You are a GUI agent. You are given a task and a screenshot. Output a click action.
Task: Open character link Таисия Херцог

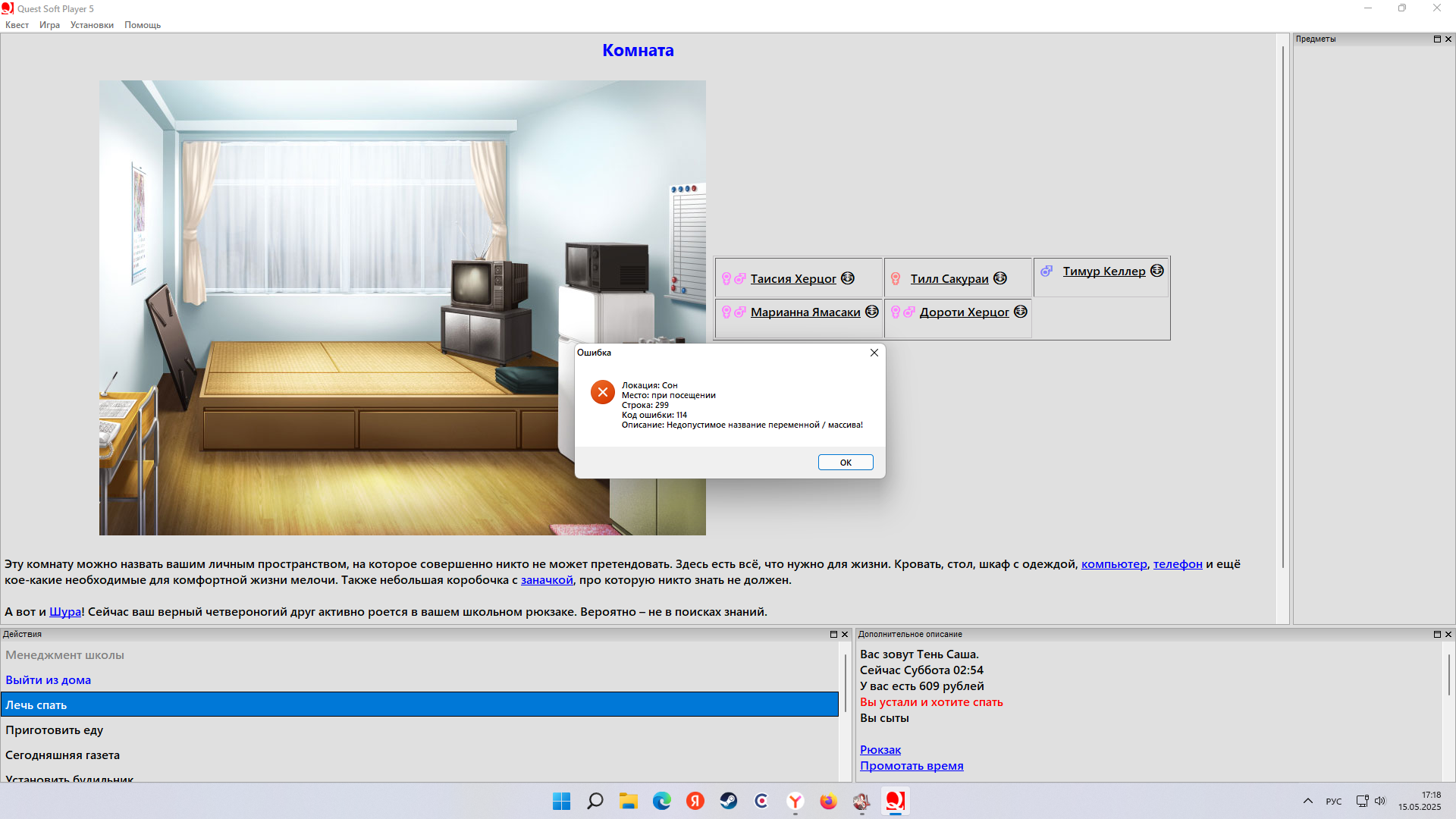(793, 279)
